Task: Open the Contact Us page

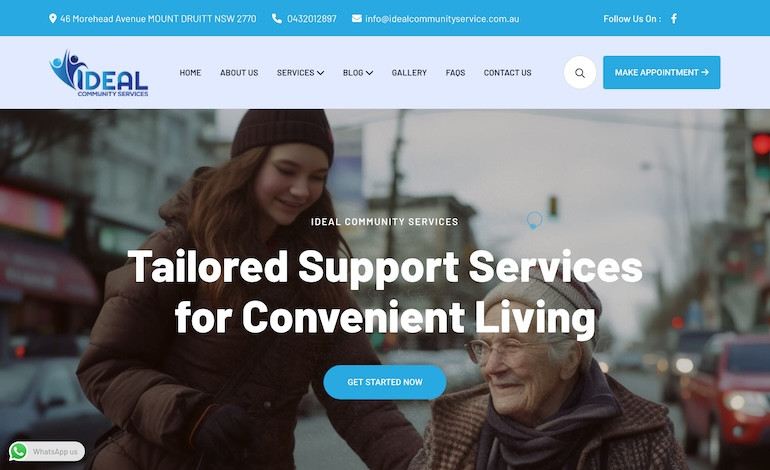Action: [507, 73]
